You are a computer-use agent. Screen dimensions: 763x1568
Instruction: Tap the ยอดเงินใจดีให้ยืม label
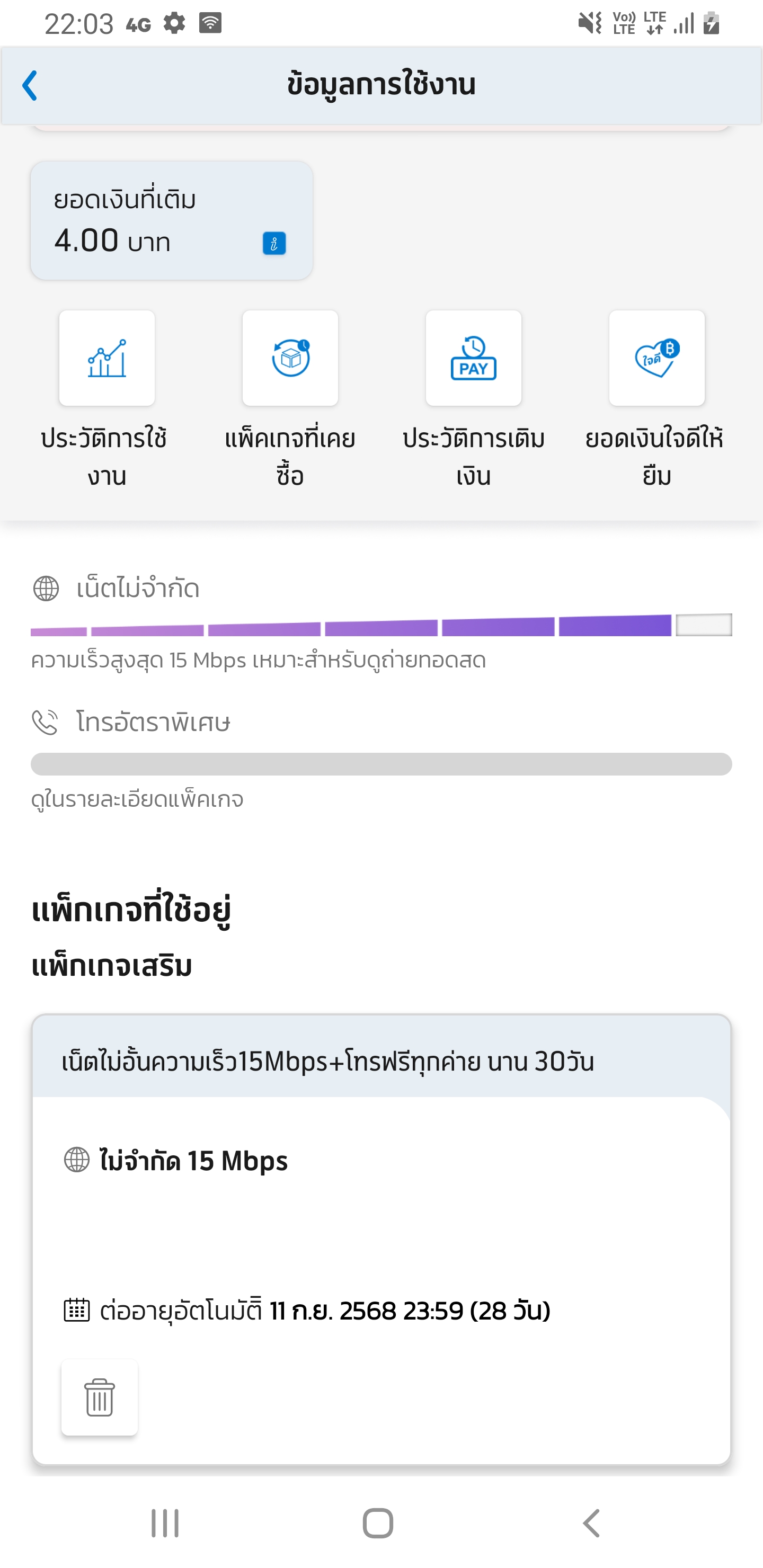pyautogui.click(x=654, y=457)
